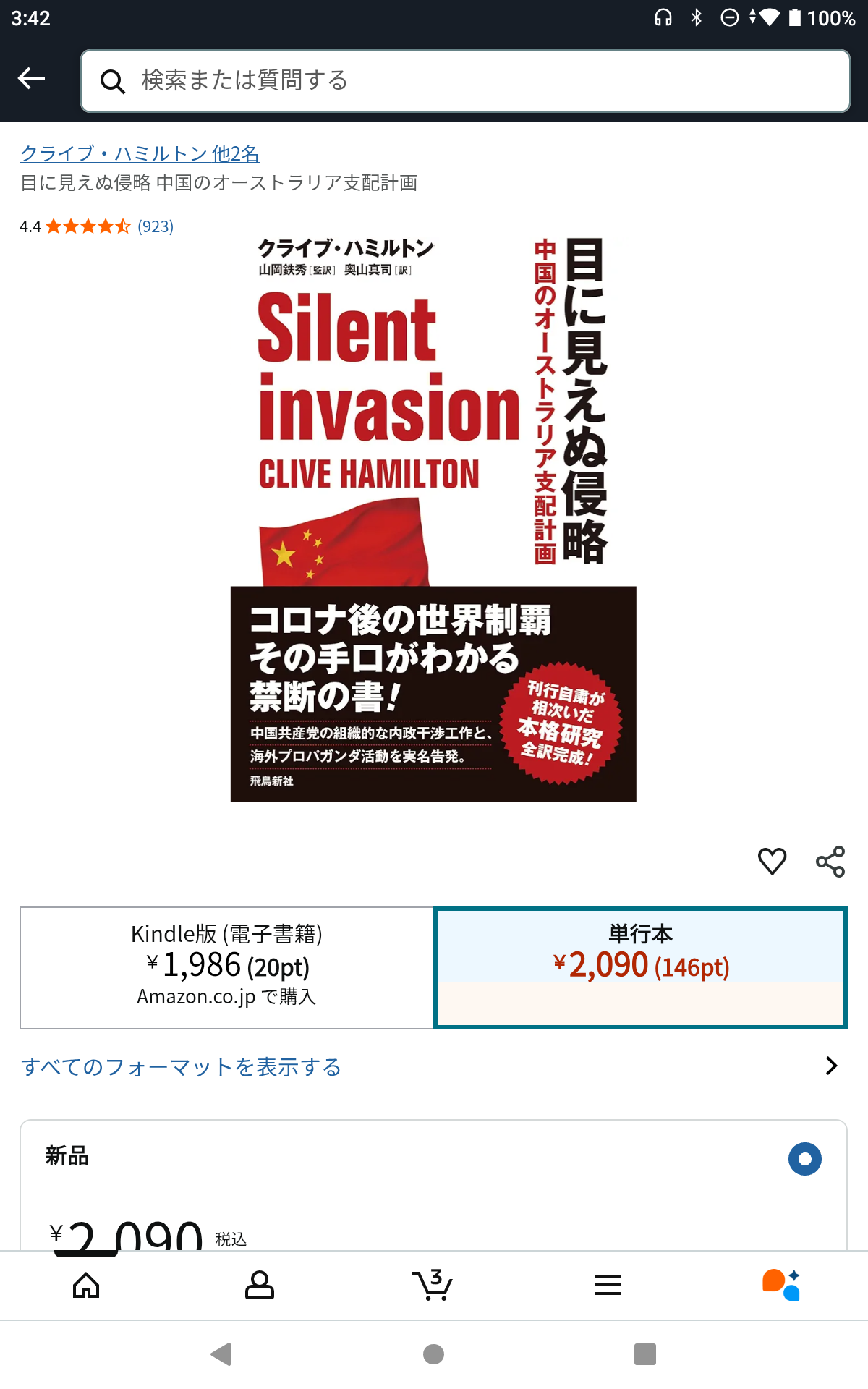Open the hamburger menu tab
The image size is (868, 1389).
click(x=608, y=1286)
